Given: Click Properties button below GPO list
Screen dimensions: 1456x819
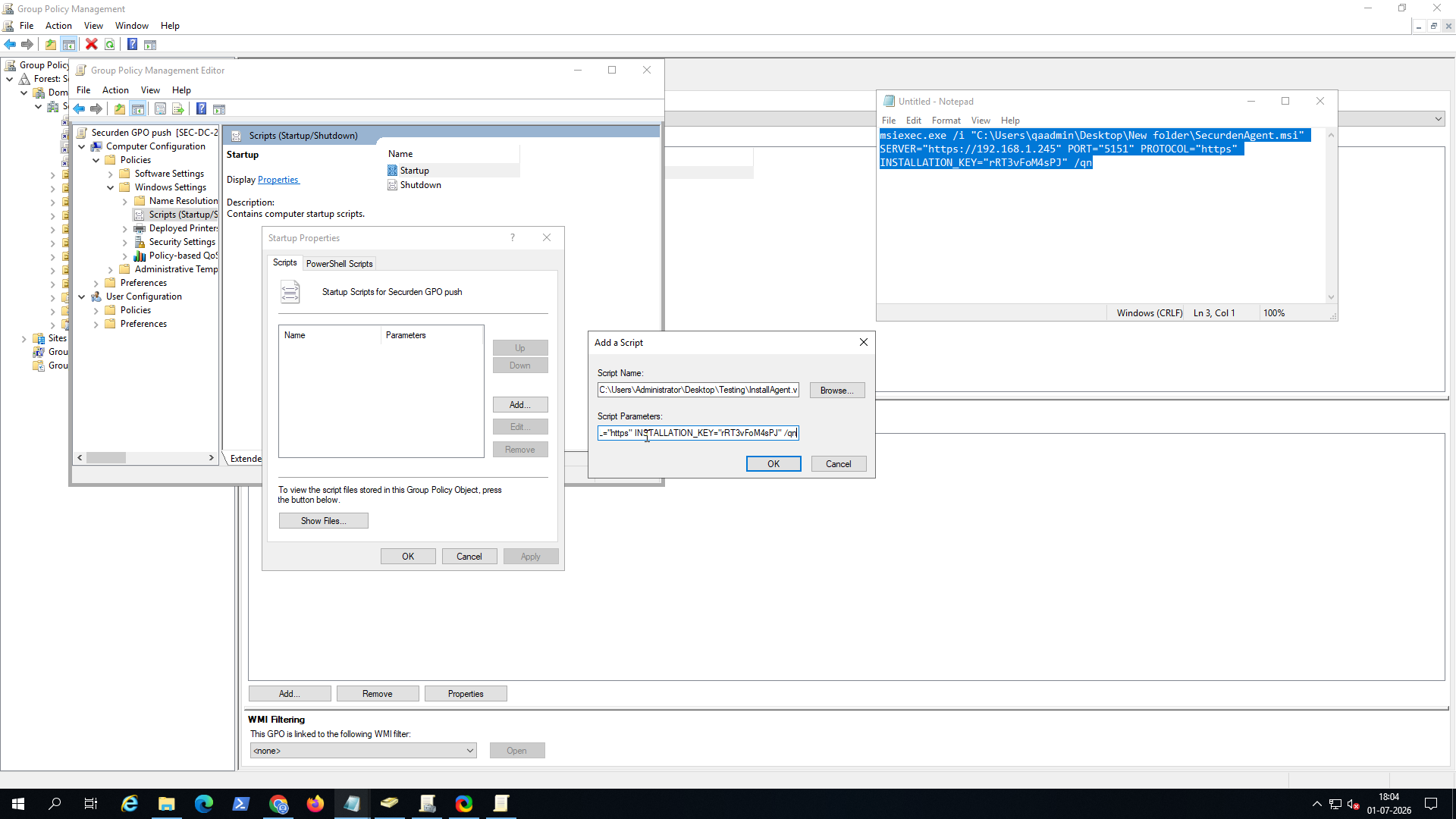Looking at the screenshot, I should click(466, 694).
